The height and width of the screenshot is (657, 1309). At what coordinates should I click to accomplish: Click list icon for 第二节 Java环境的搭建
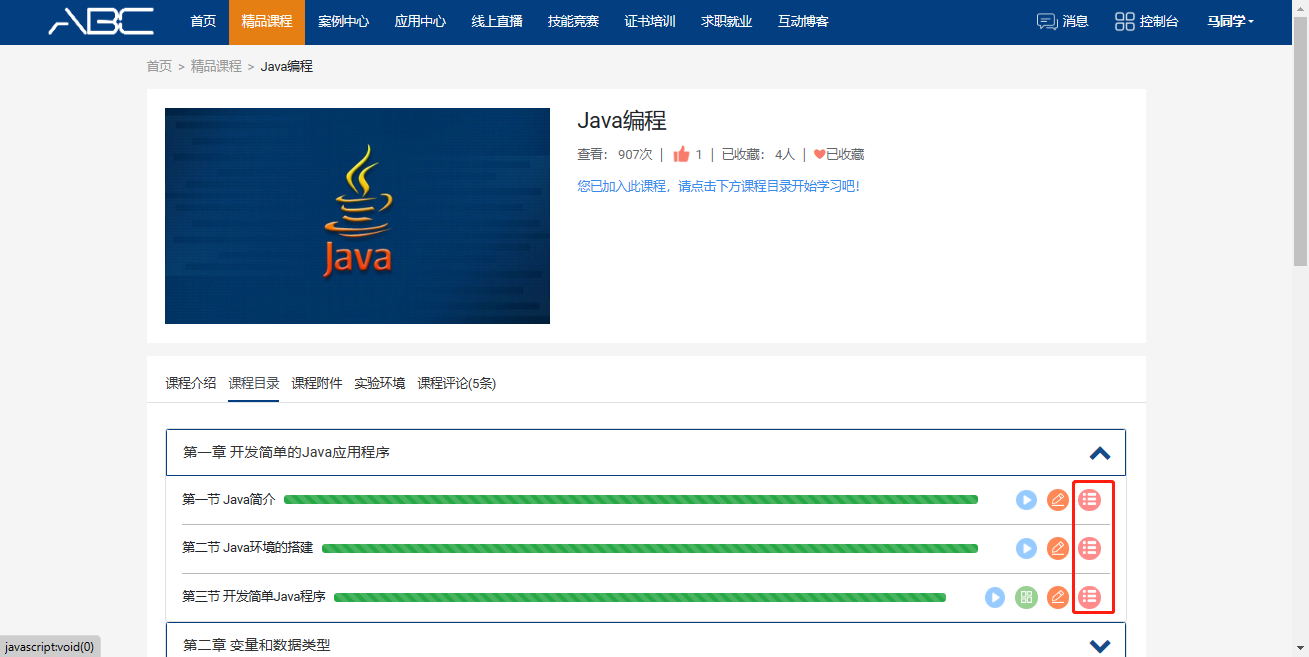click(1090, 548)
